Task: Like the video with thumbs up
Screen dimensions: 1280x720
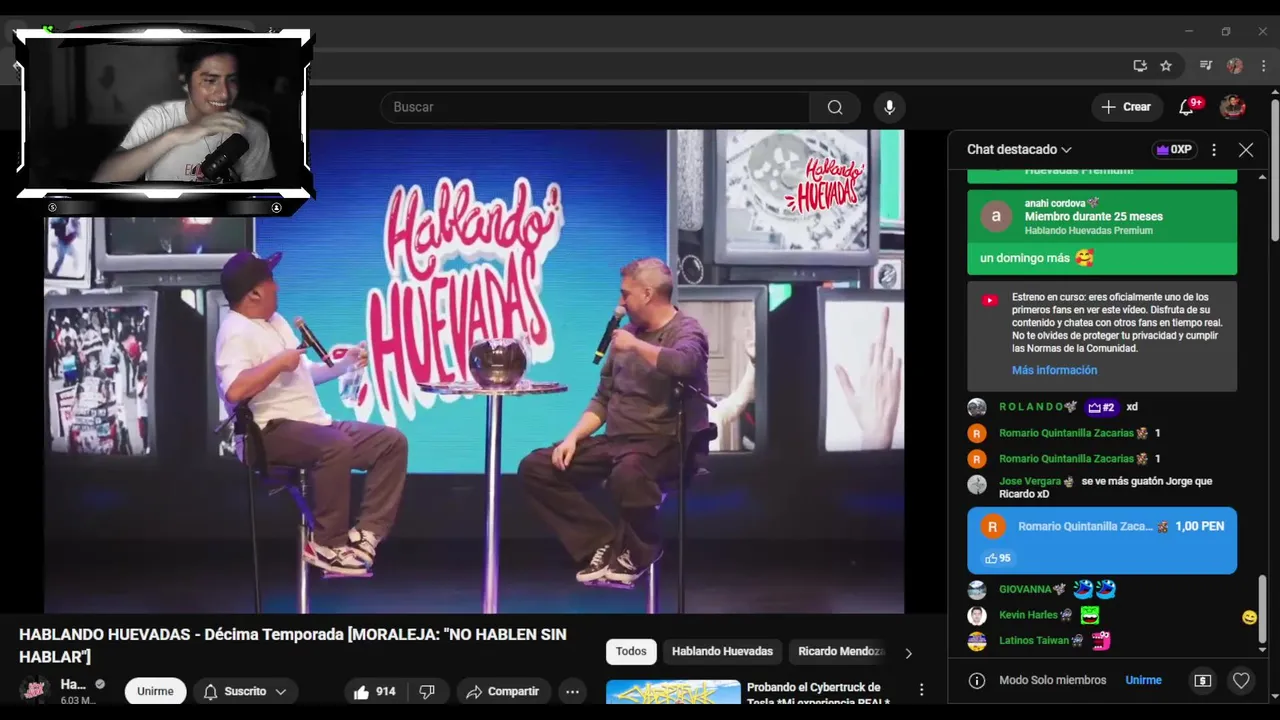Action: coord(375,691)
